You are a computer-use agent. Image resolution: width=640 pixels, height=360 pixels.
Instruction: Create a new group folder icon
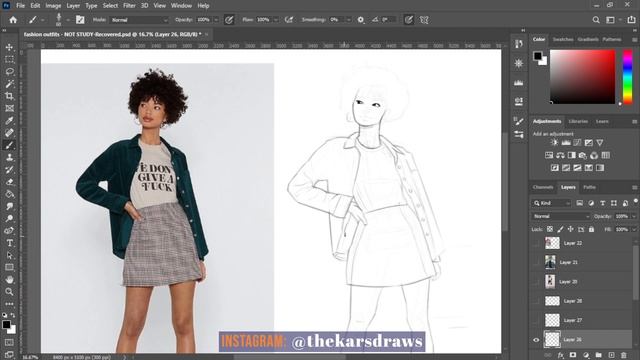pyautogui.click(x=599, y=356)
